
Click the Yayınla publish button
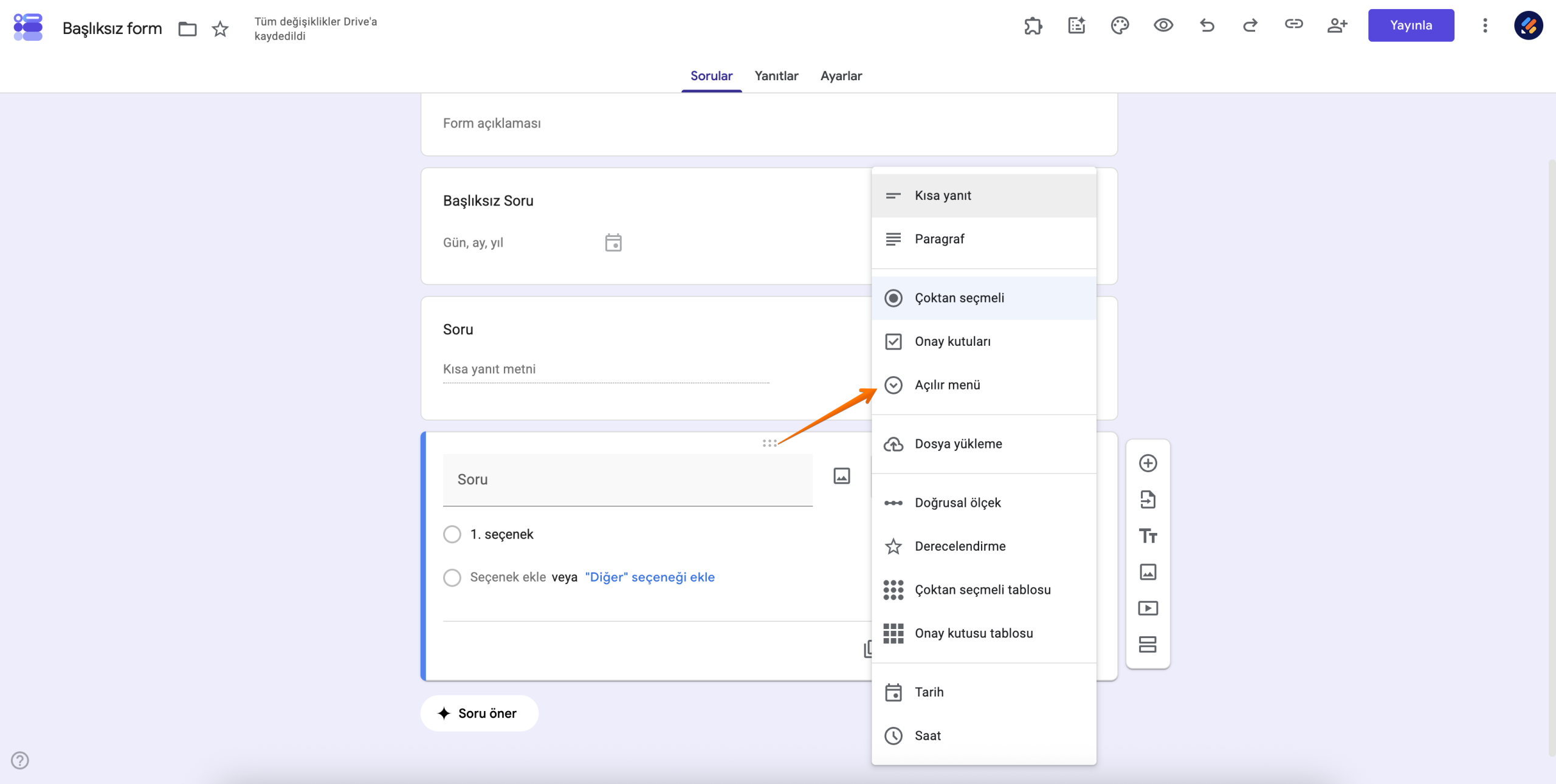(1411, 26)
